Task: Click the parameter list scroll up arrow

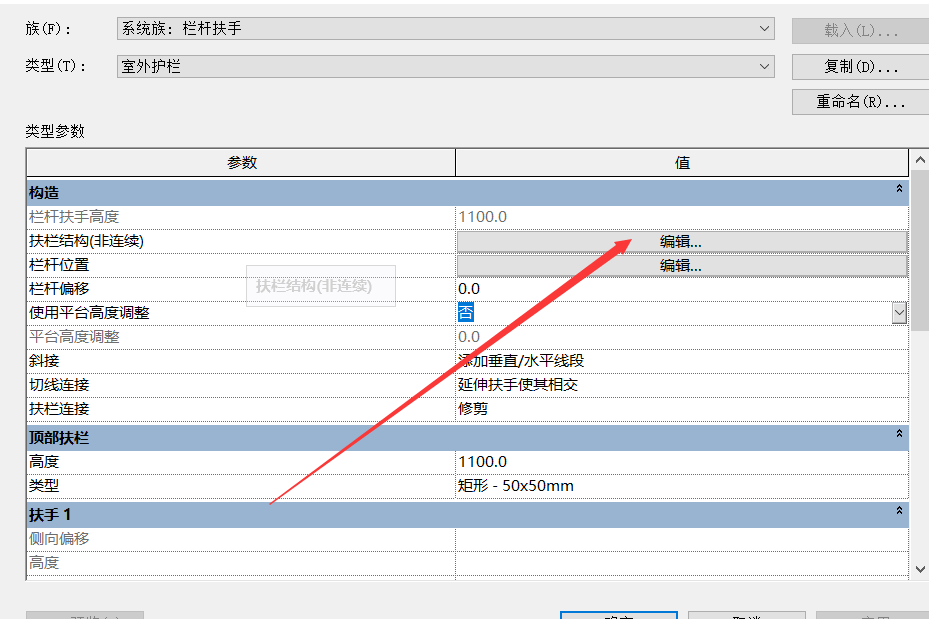Action: 920,161
